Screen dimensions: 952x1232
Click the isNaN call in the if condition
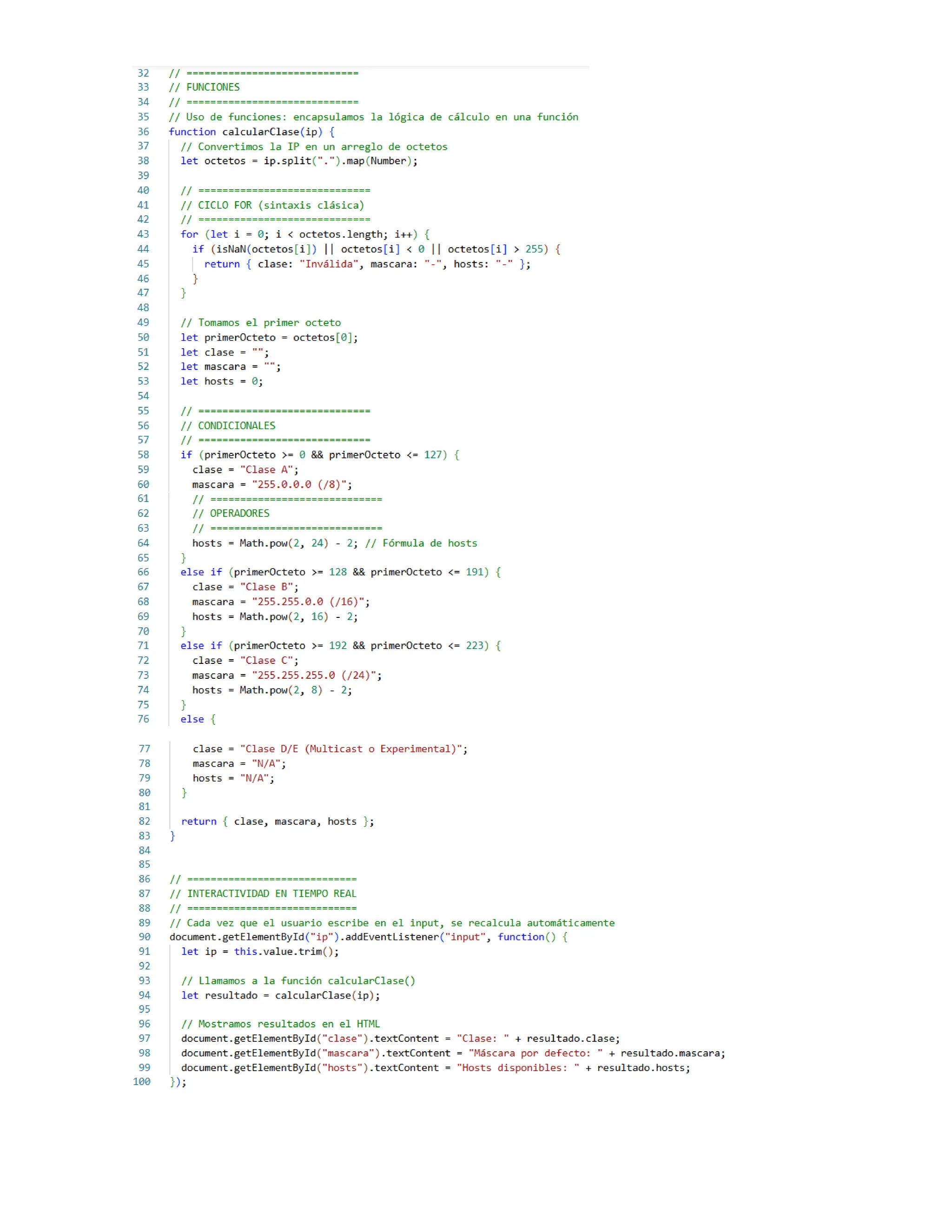click(231, 249)
